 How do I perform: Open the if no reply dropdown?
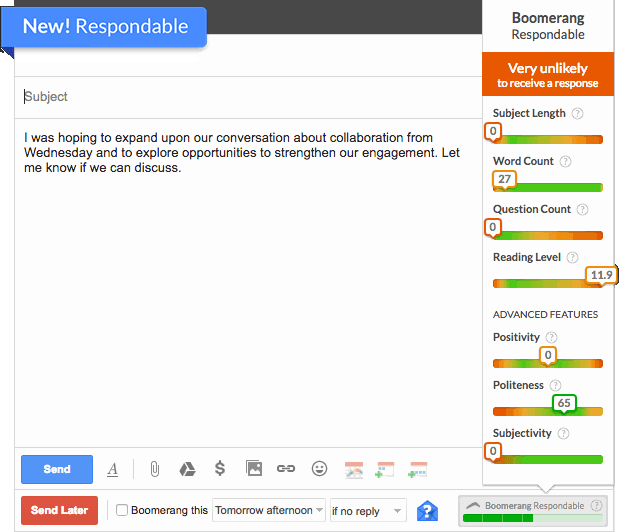pos(368,511)
